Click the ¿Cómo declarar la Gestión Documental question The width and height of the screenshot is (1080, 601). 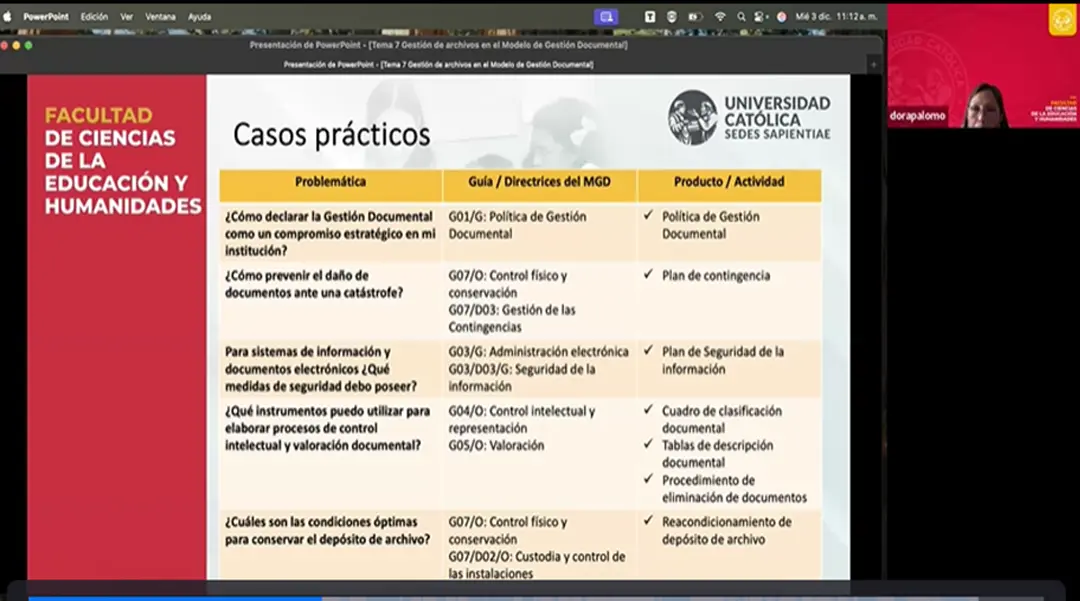pyautogui.click(x=330, y=233)
